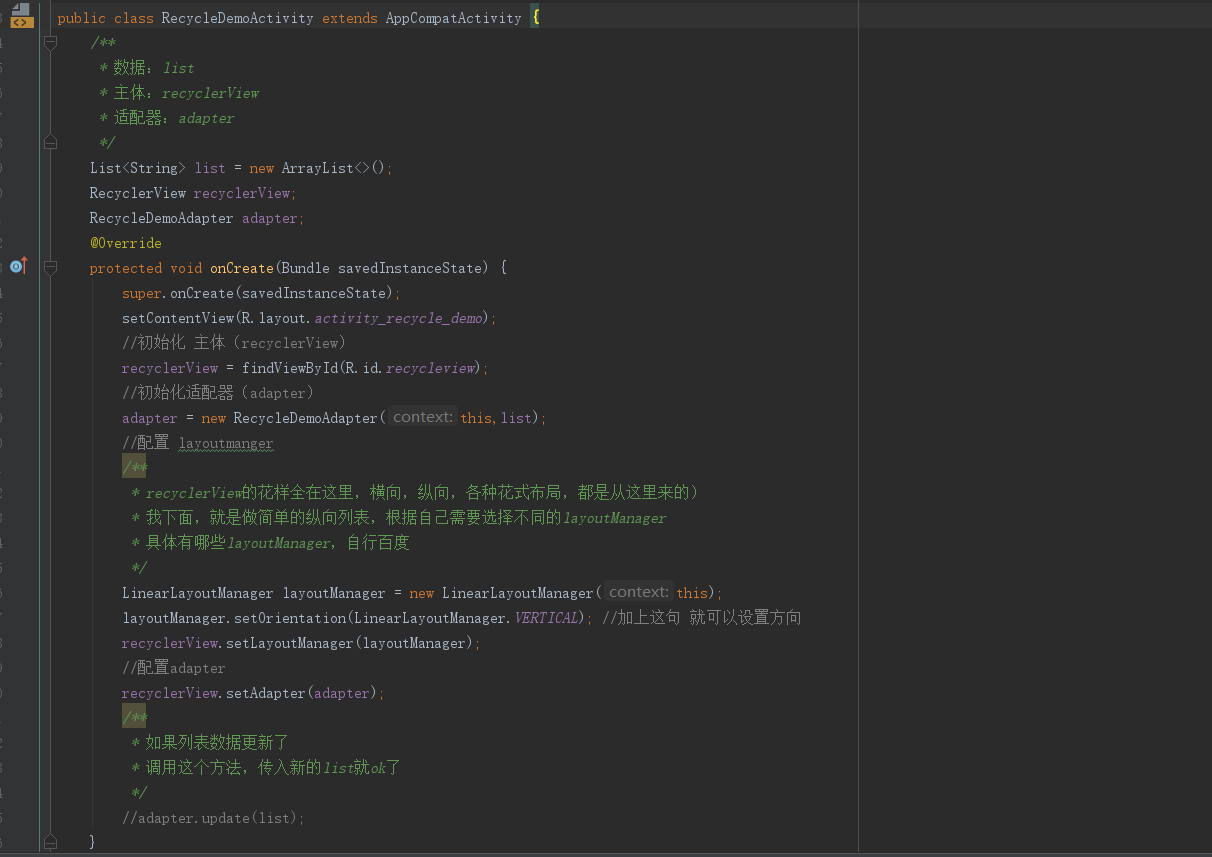Click fold end marker at onCreate closing brace
Image resolution: width=1212 pixels, height=857 pixels.
pyautogui.click(x=50, y=842)
